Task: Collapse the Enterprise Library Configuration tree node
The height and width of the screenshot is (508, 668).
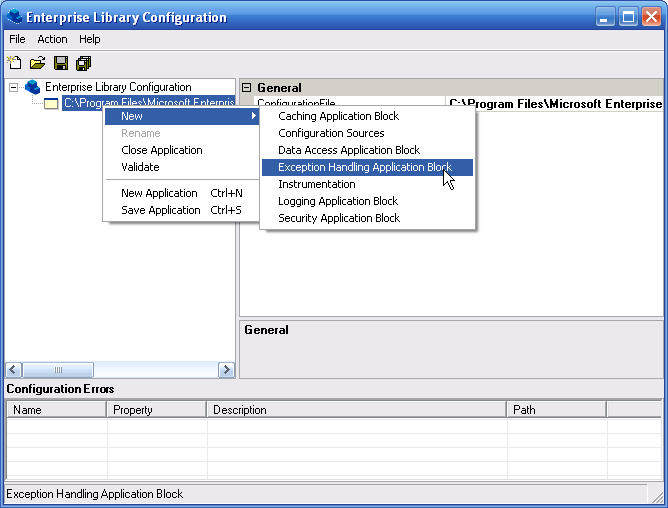Action: pos(13,87)
